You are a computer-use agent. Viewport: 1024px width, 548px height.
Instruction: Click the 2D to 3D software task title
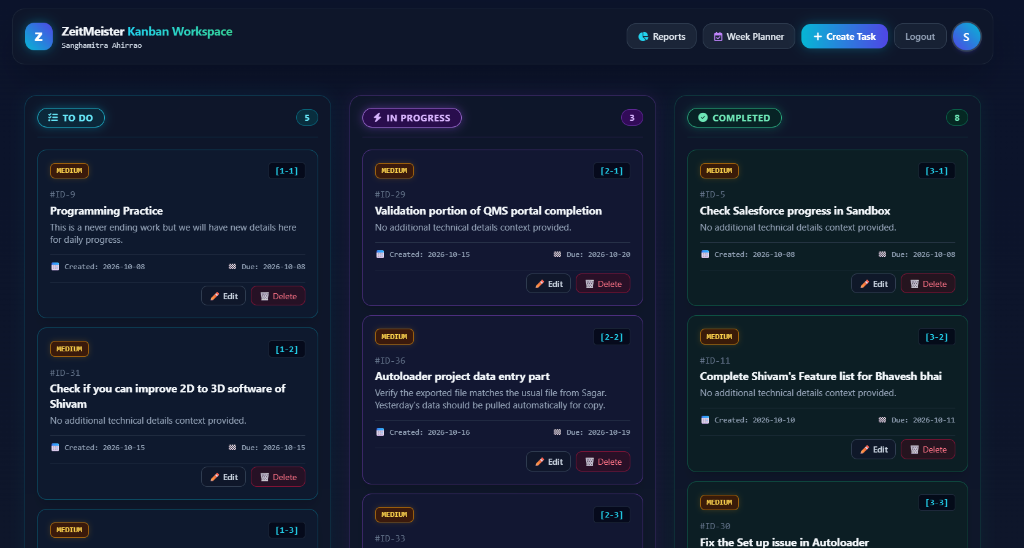(168, 396)
